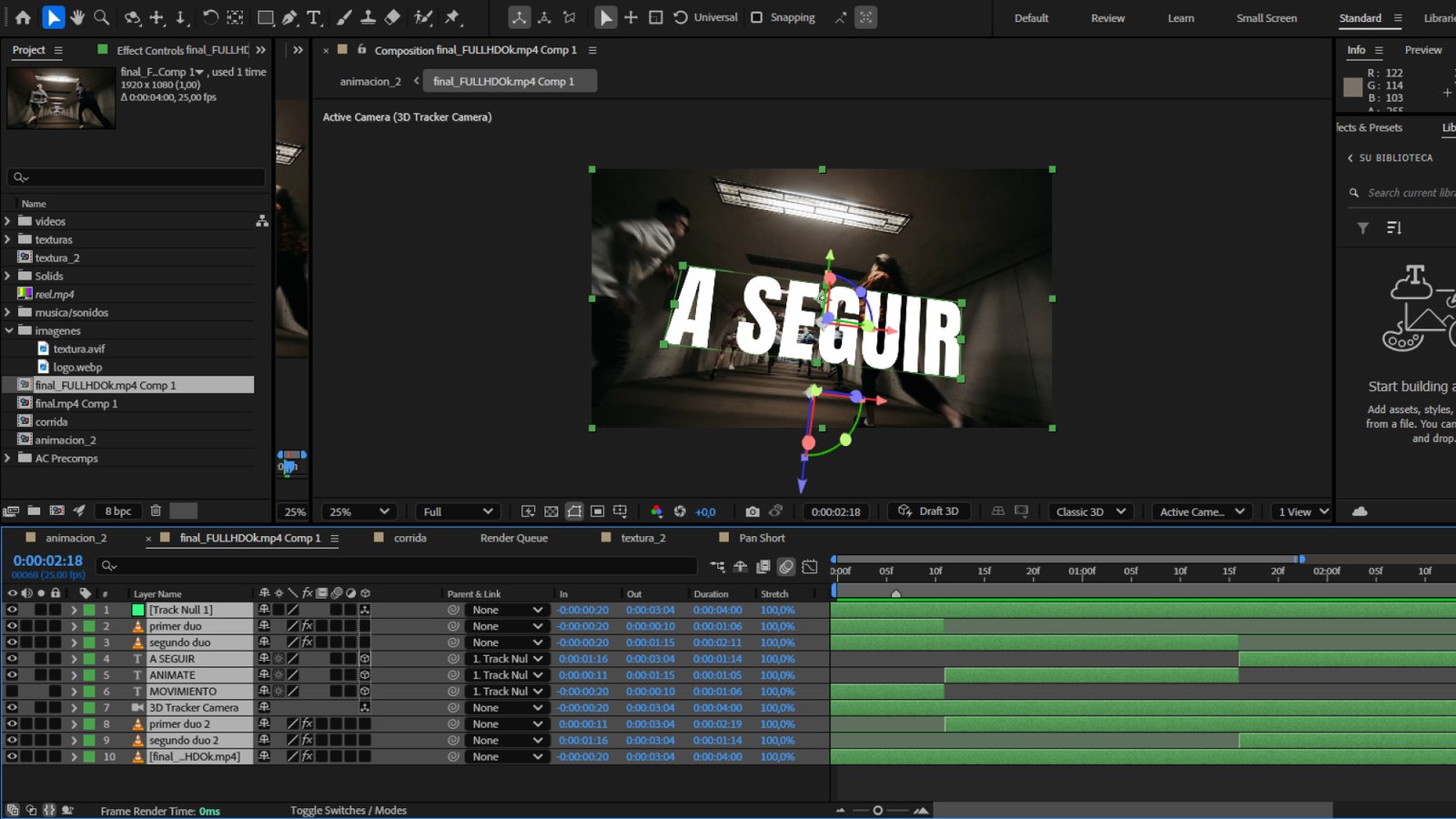The height and width of the screenshot is (819, 1456).
Task: Switch to the Review workspace
Action: point(1107,18)
